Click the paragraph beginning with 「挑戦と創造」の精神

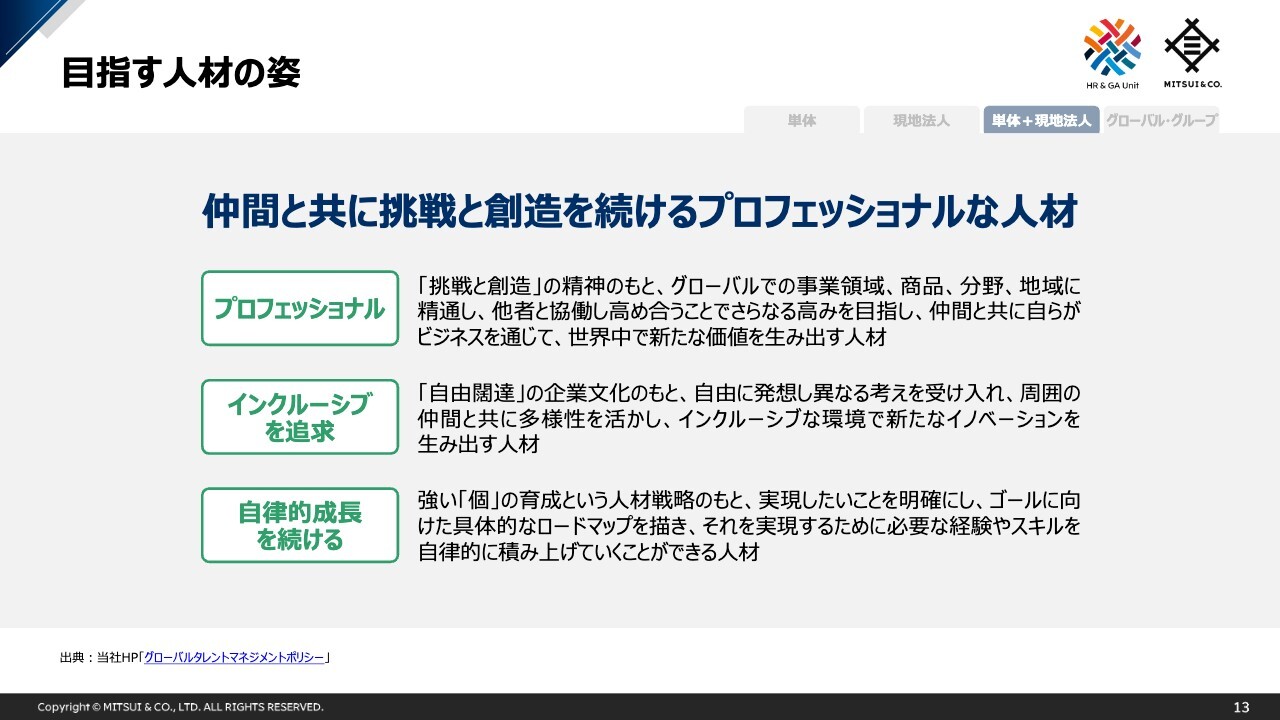click(748, 310)
